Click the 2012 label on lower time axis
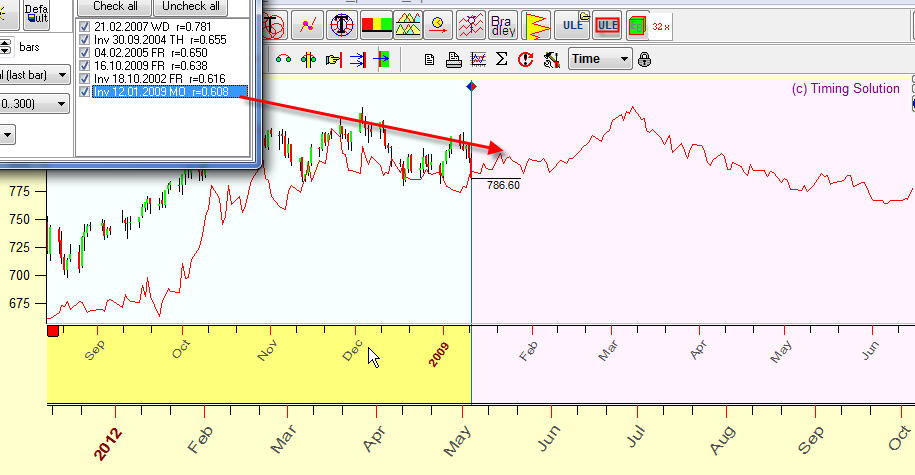 click(109, 443)
